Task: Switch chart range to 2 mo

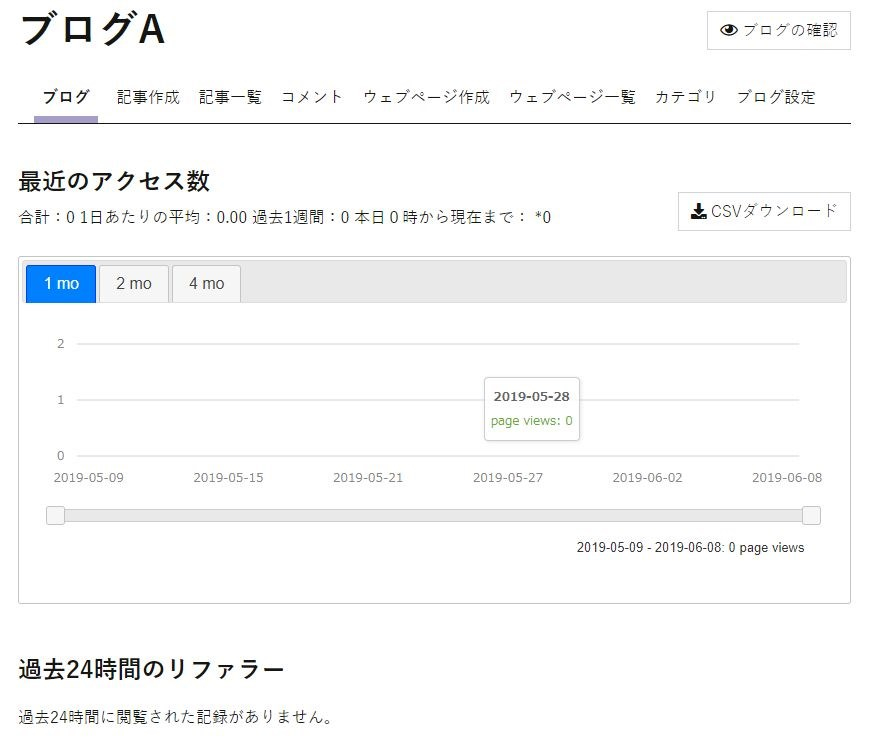Action: pos(134,283)
